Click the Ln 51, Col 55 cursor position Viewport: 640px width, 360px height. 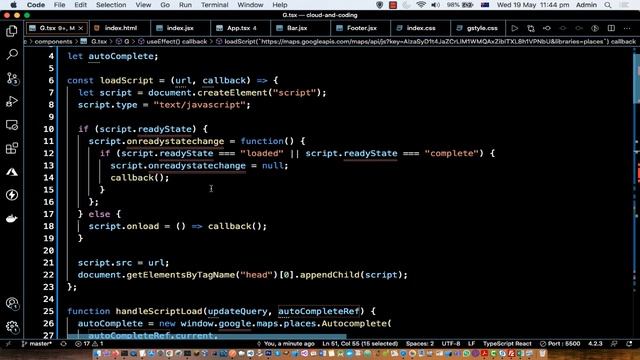[x=360, y=344]
